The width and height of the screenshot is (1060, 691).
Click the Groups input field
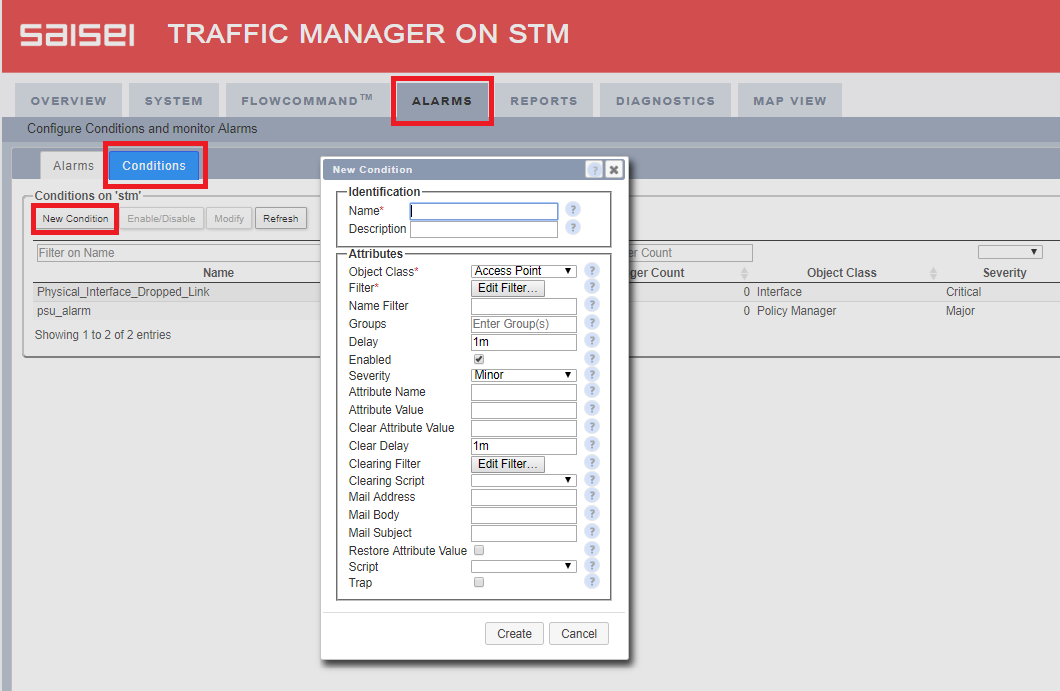[524, 324]
